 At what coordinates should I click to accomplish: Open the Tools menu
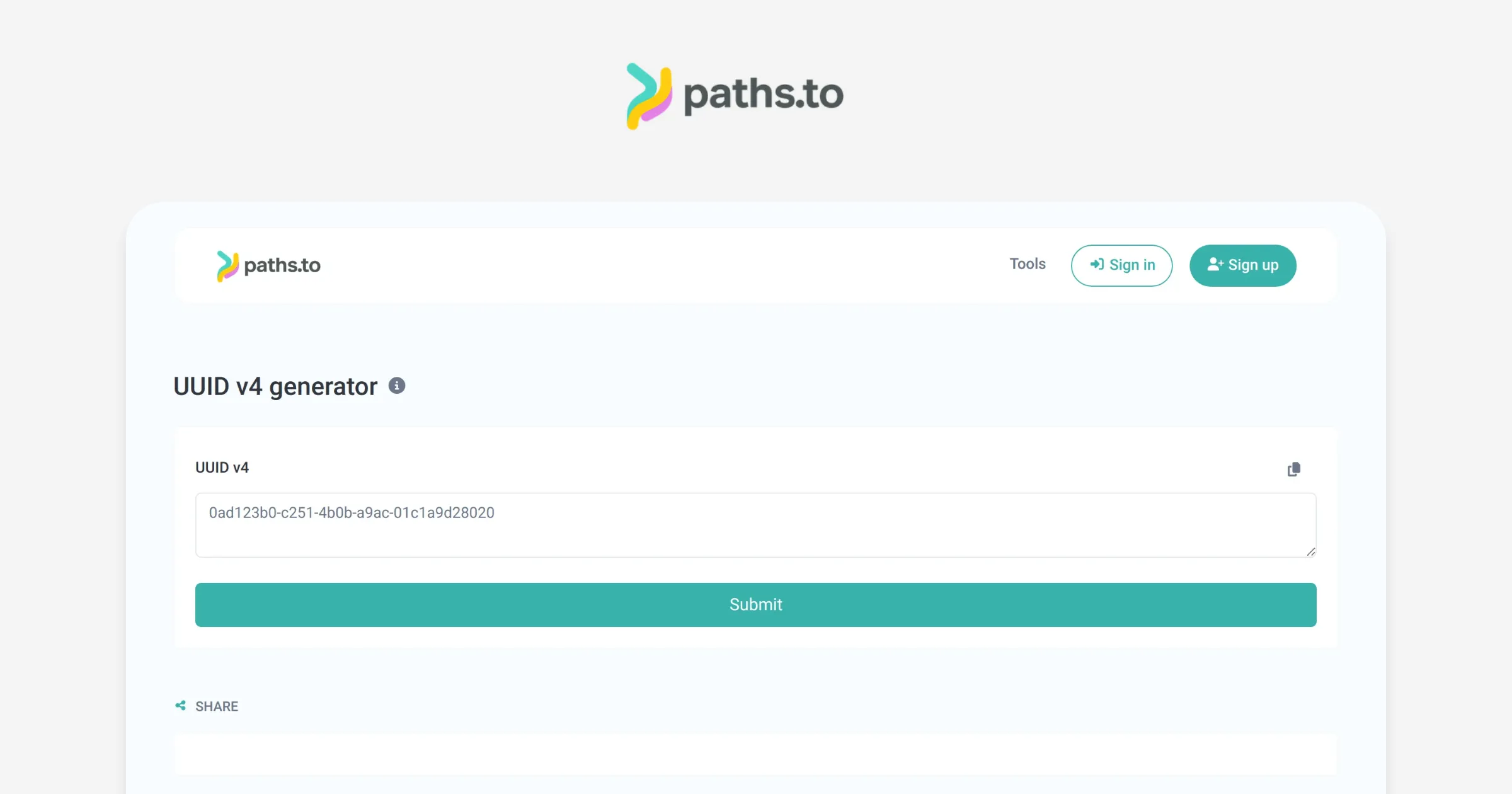[x=1027, y=264]
